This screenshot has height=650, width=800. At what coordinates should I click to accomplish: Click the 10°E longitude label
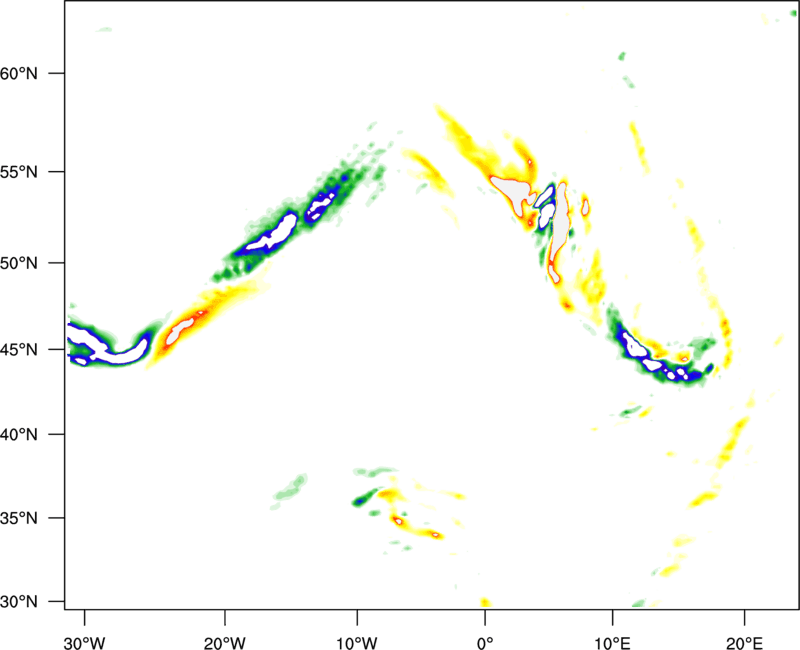click(x=612, y=643)
